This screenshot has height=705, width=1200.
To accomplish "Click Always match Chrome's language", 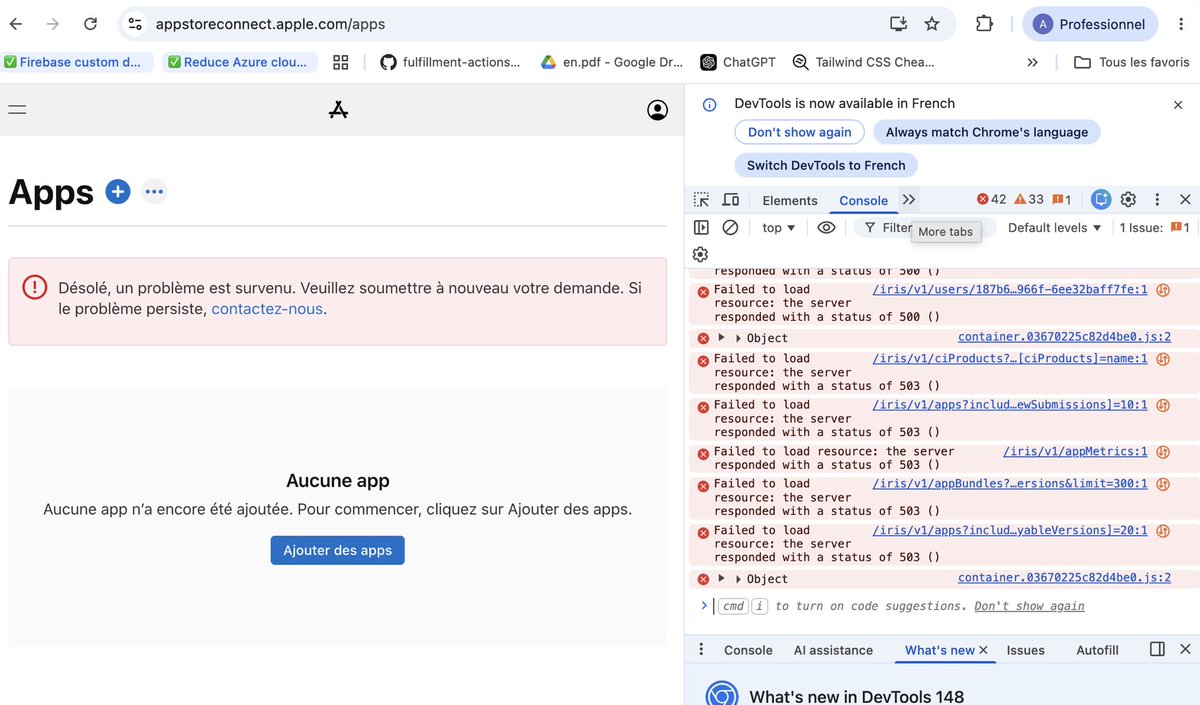I will [987, 132].
